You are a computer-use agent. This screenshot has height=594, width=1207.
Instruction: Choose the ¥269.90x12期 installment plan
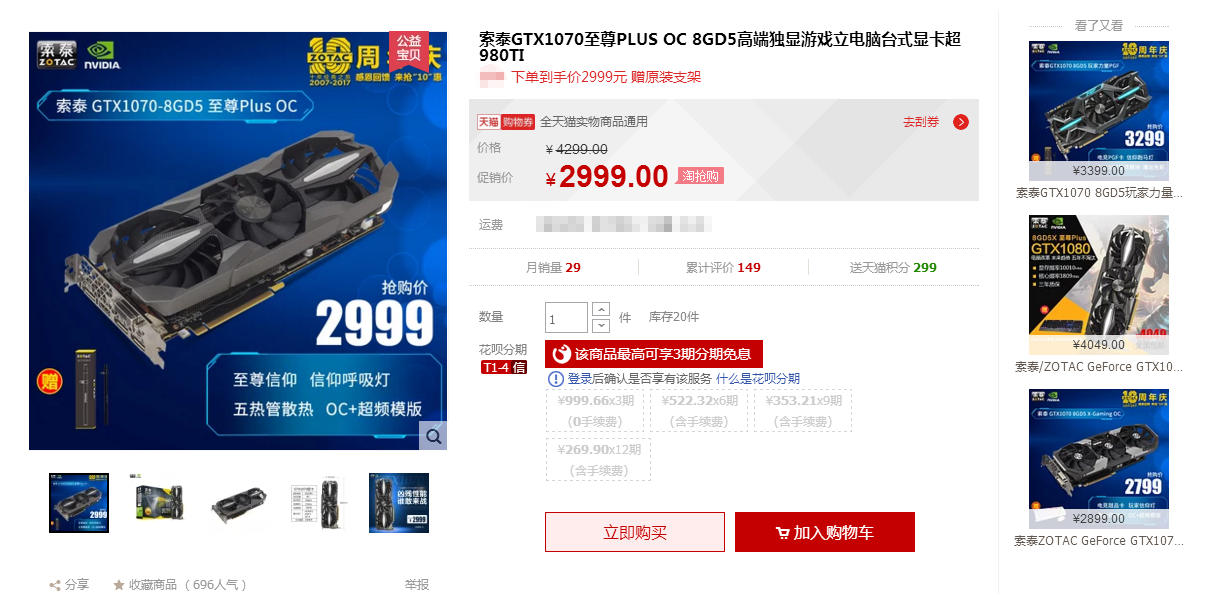(597, 460)
